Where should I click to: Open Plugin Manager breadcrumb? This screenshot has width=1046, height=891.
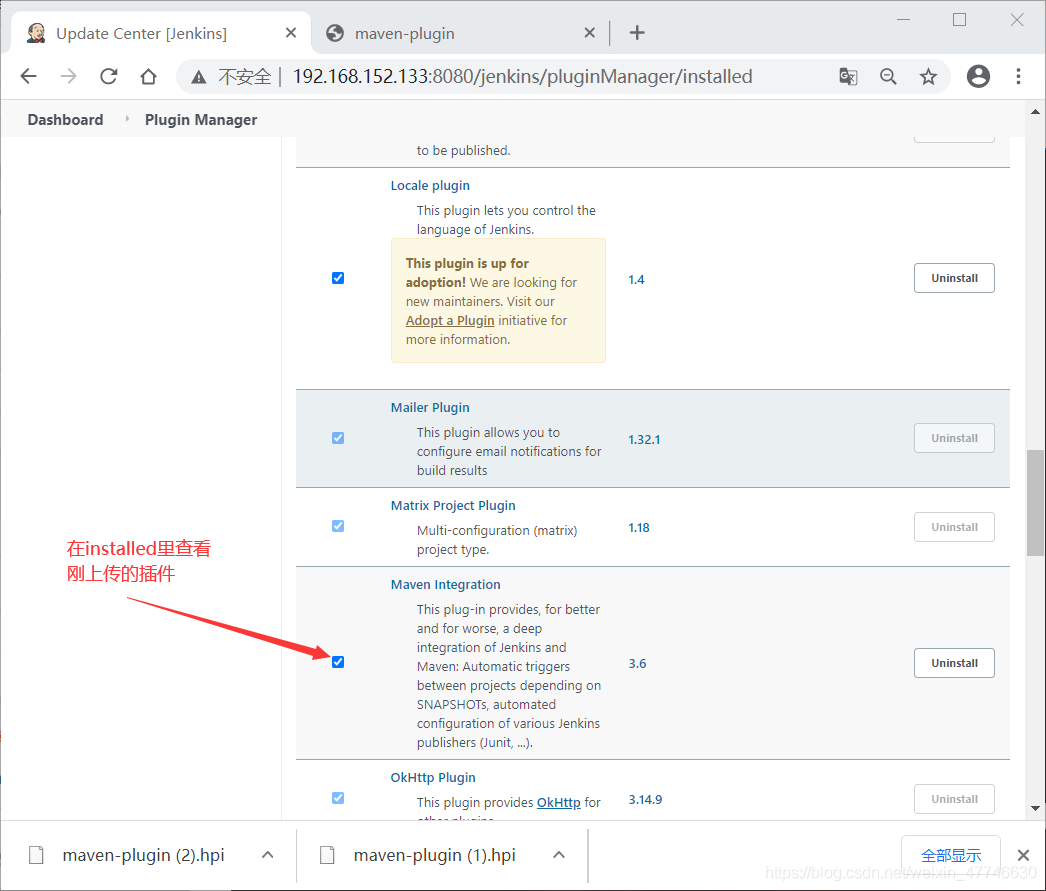click(x=201, y=119)
